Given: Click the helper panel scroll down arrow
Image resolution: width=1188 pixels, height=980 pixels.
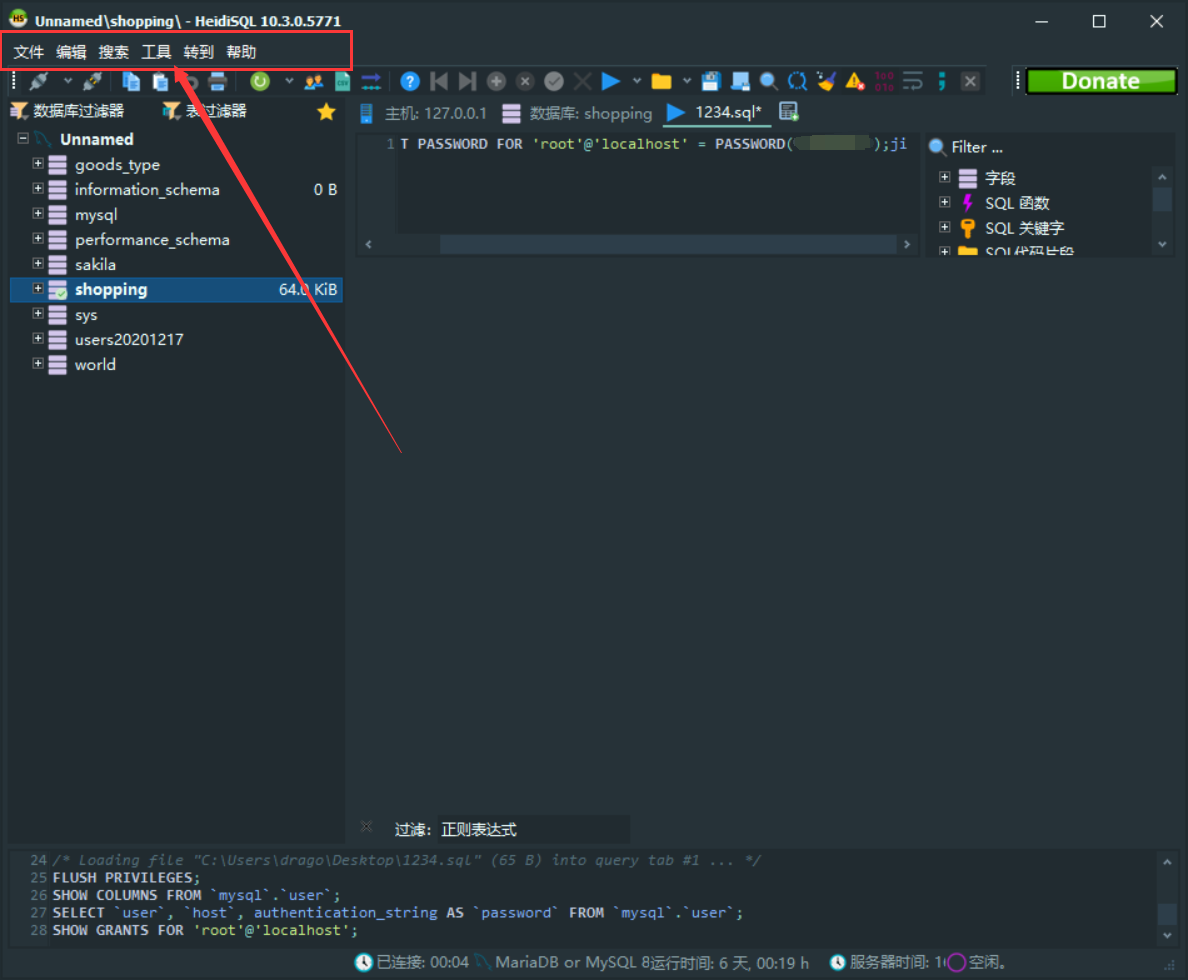Looking at the screenshot, I should coord(1162,244).
